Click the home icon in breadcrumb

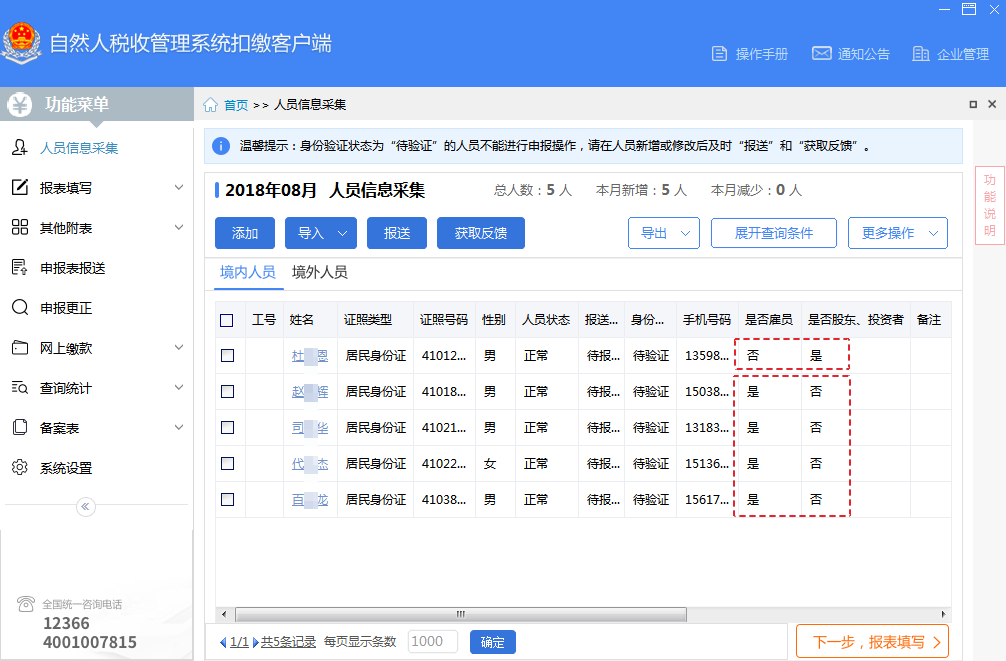point(210,105)
